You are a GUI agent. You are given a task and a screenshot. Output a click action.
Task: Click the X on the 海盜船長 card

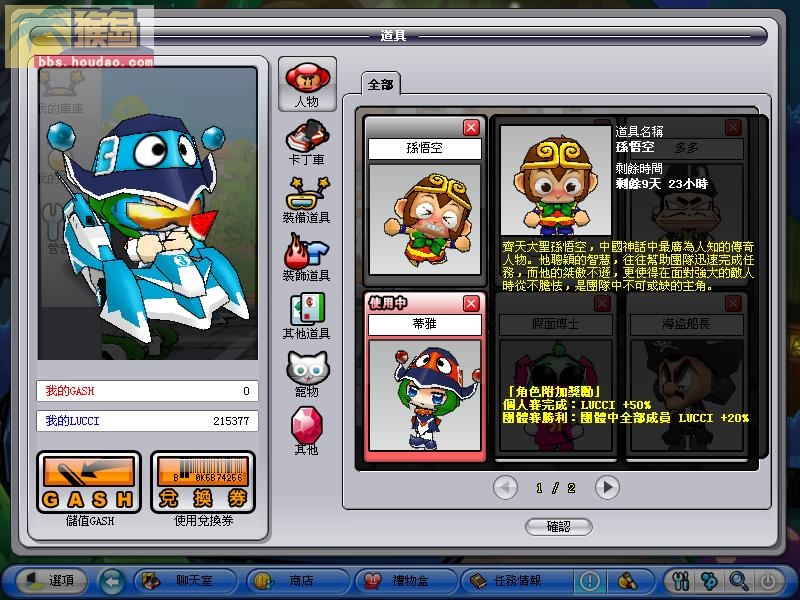pos(733,304)
